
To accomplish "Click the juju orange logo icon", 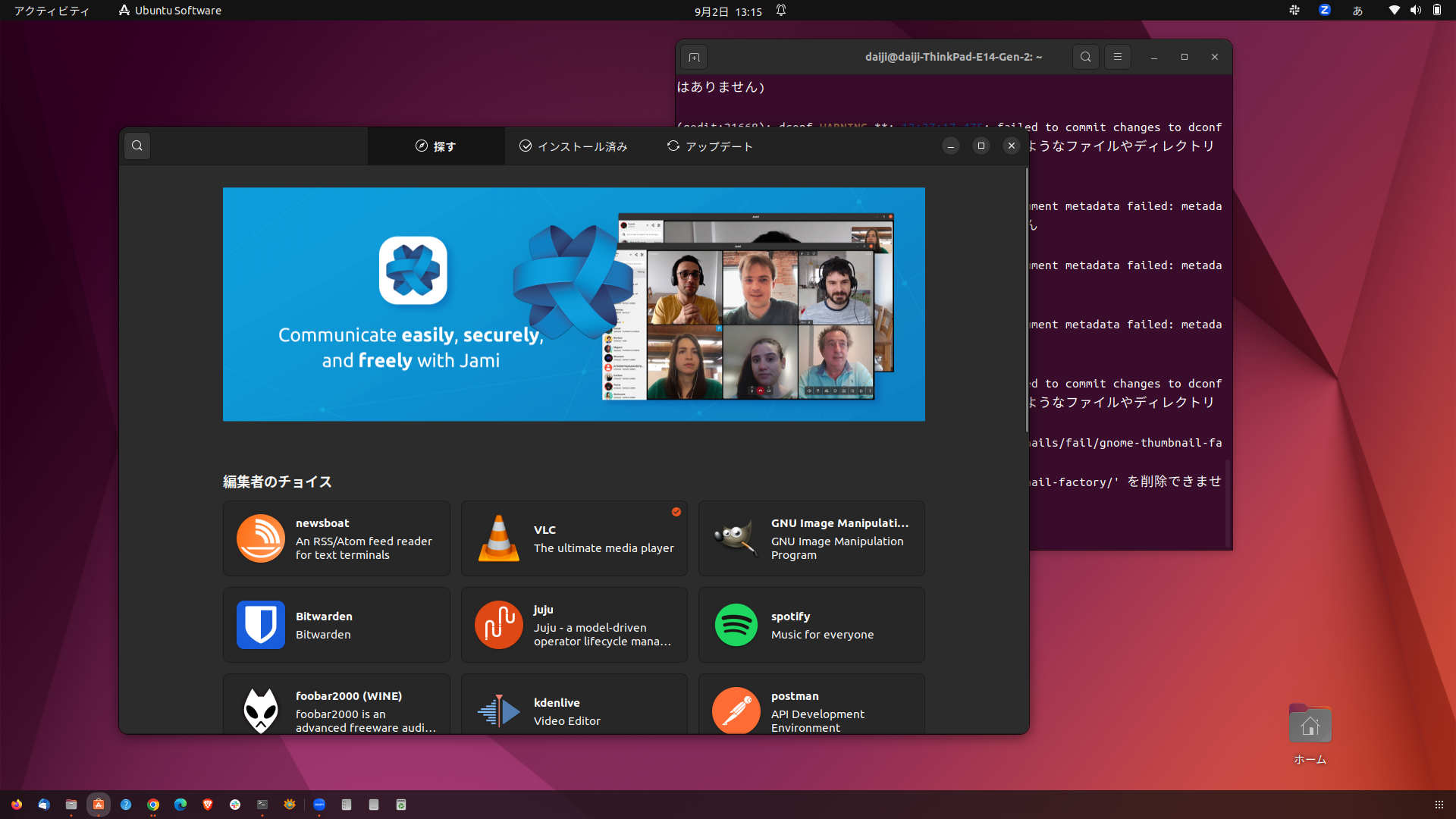I will pyautogui.click(x=499, y=625).
